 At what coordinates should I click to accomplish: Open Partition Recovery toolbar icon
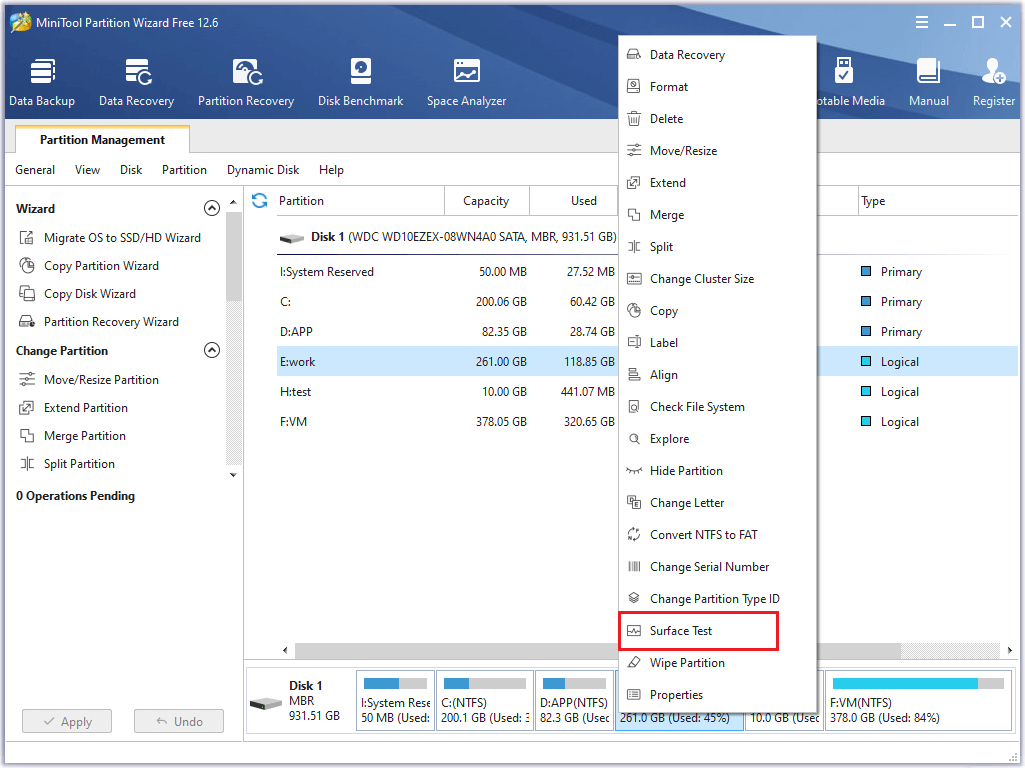coord(247,72)
